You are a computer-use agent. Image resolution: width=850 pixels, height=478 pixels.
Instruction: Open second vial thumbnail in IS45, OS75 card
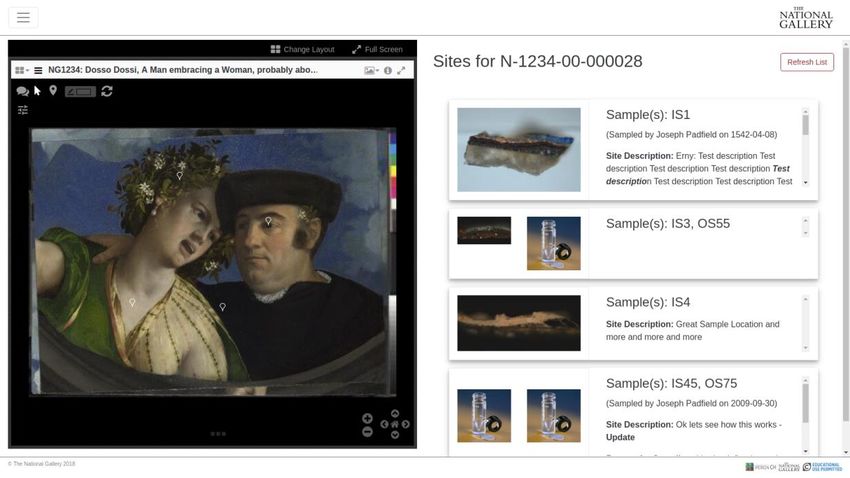553,416
